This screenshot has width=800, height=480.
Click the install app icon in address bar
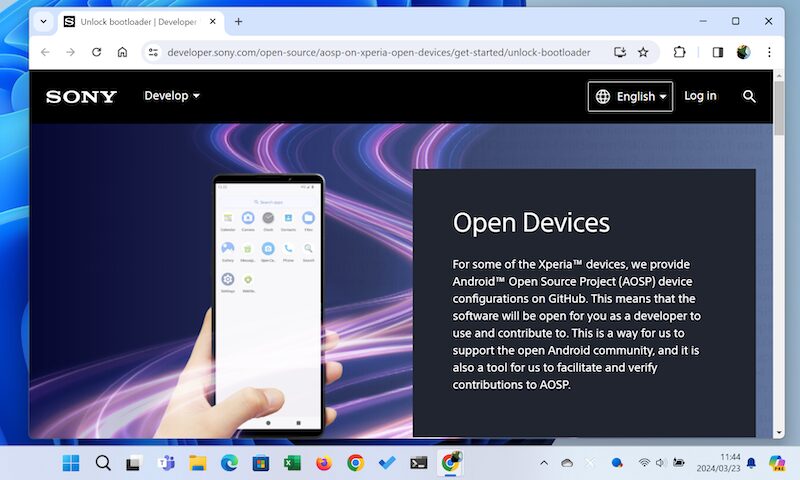click(x=619, y=52)
